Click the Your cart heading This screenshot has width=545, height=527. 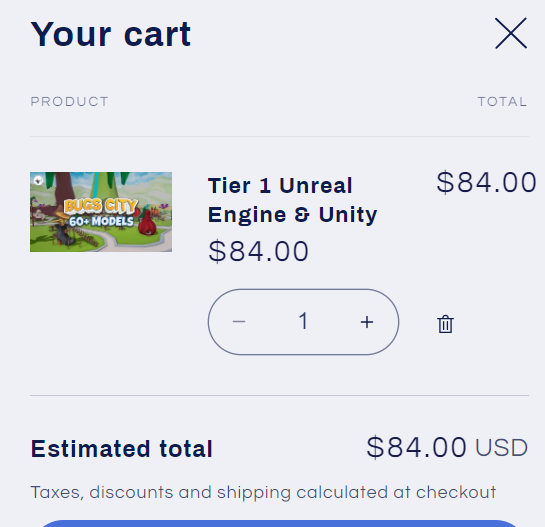click(111, 34)
